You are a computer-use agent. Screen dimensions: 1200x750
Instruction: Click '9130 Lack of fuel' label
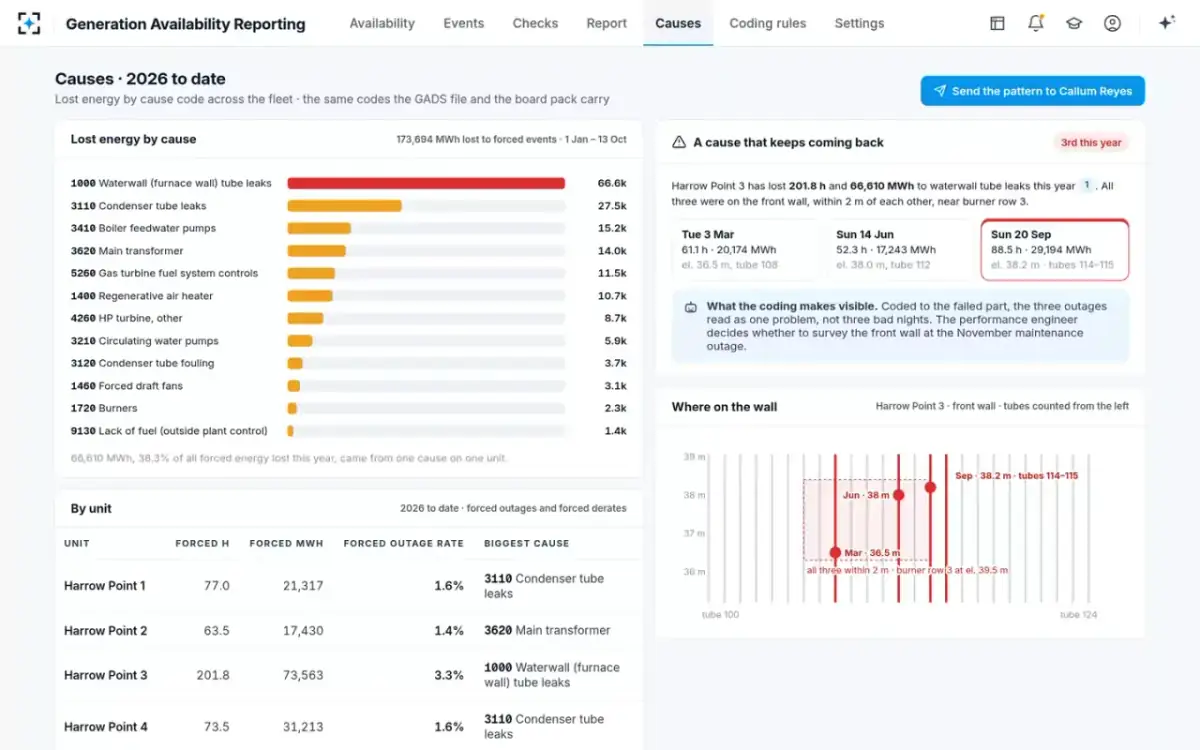tap(169, 431)
